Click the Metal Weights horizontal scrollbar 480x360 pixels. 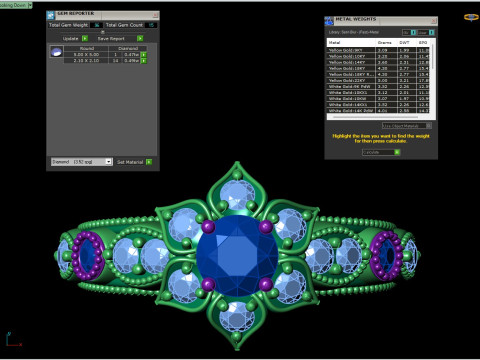[x=376, y=117]
